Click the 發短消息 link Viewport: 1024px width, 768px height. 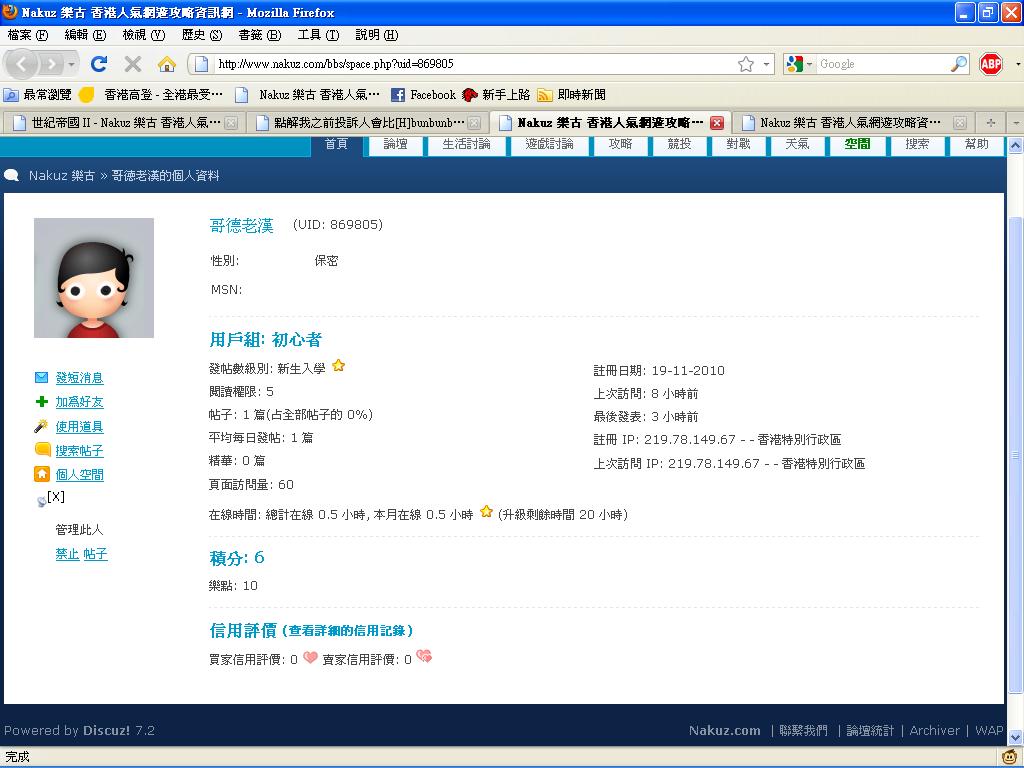coord(79,378)
